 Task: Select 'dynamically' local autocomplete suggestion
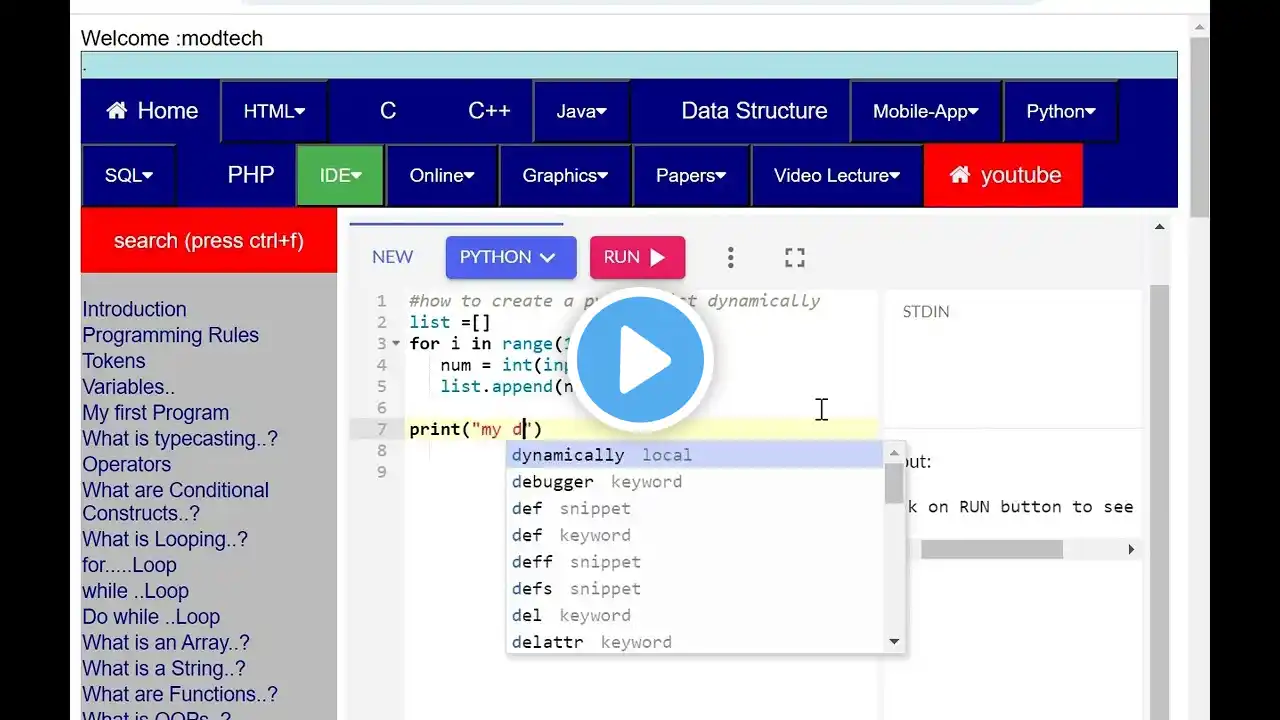(695, 455)
